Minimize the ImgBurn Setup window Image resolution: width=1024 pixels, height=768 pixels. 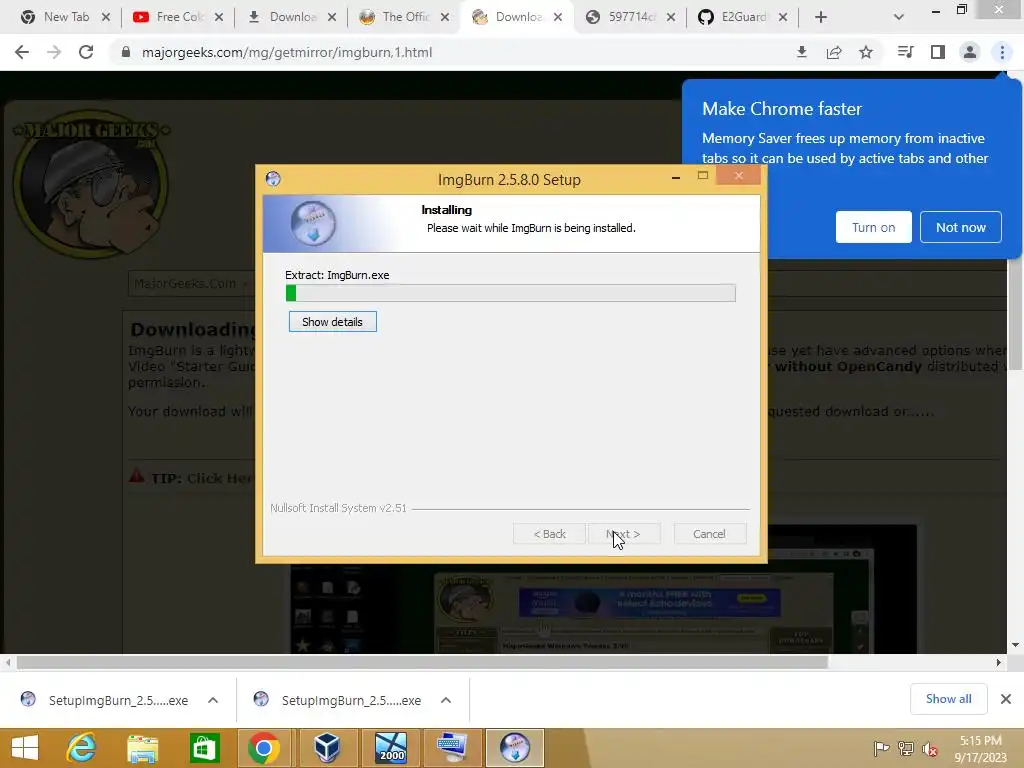point(676,177)
